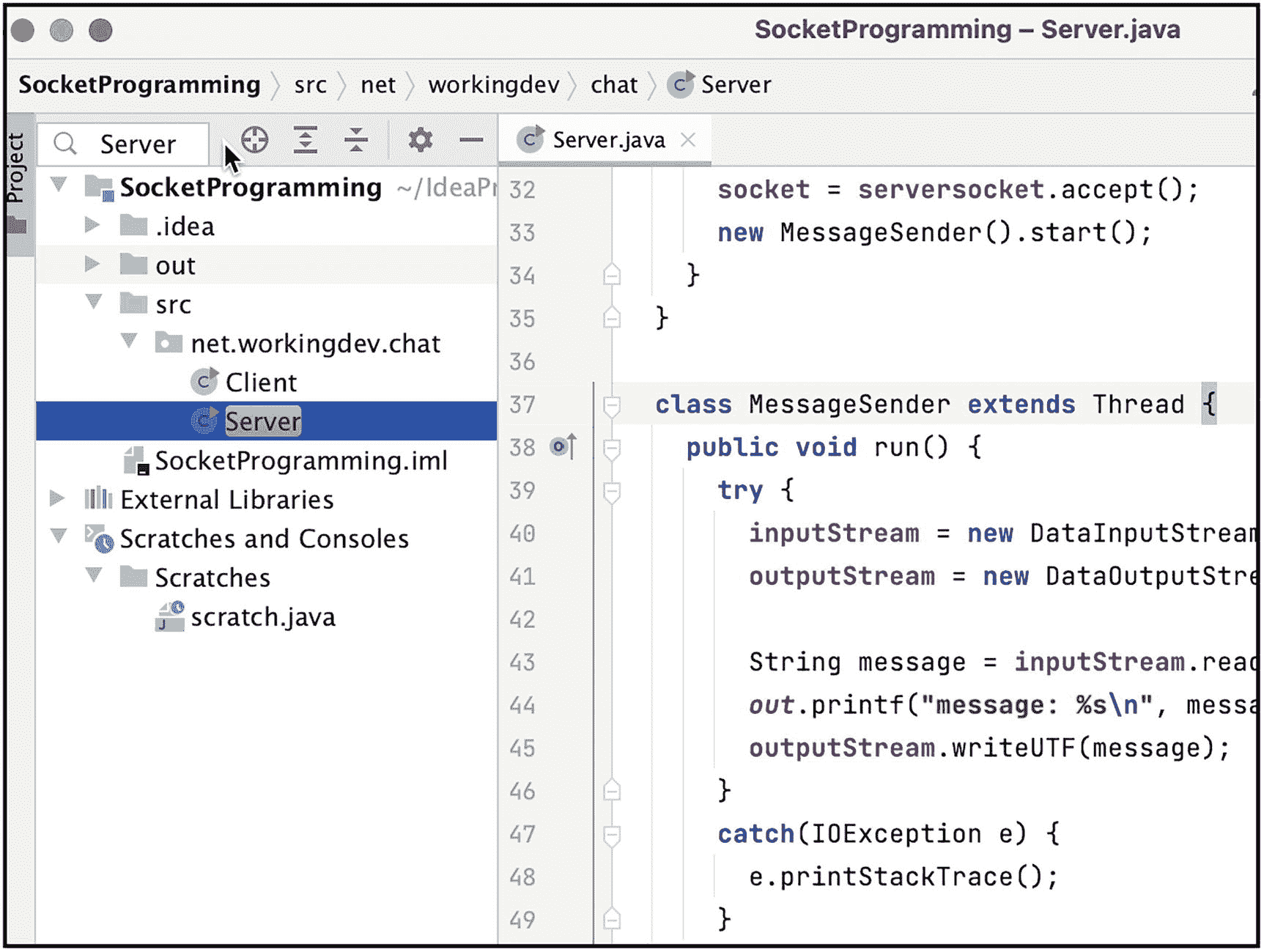1264x952 pixels.
Task: Click the Server search field in Project panel
Action: click(x=123, y=144)
